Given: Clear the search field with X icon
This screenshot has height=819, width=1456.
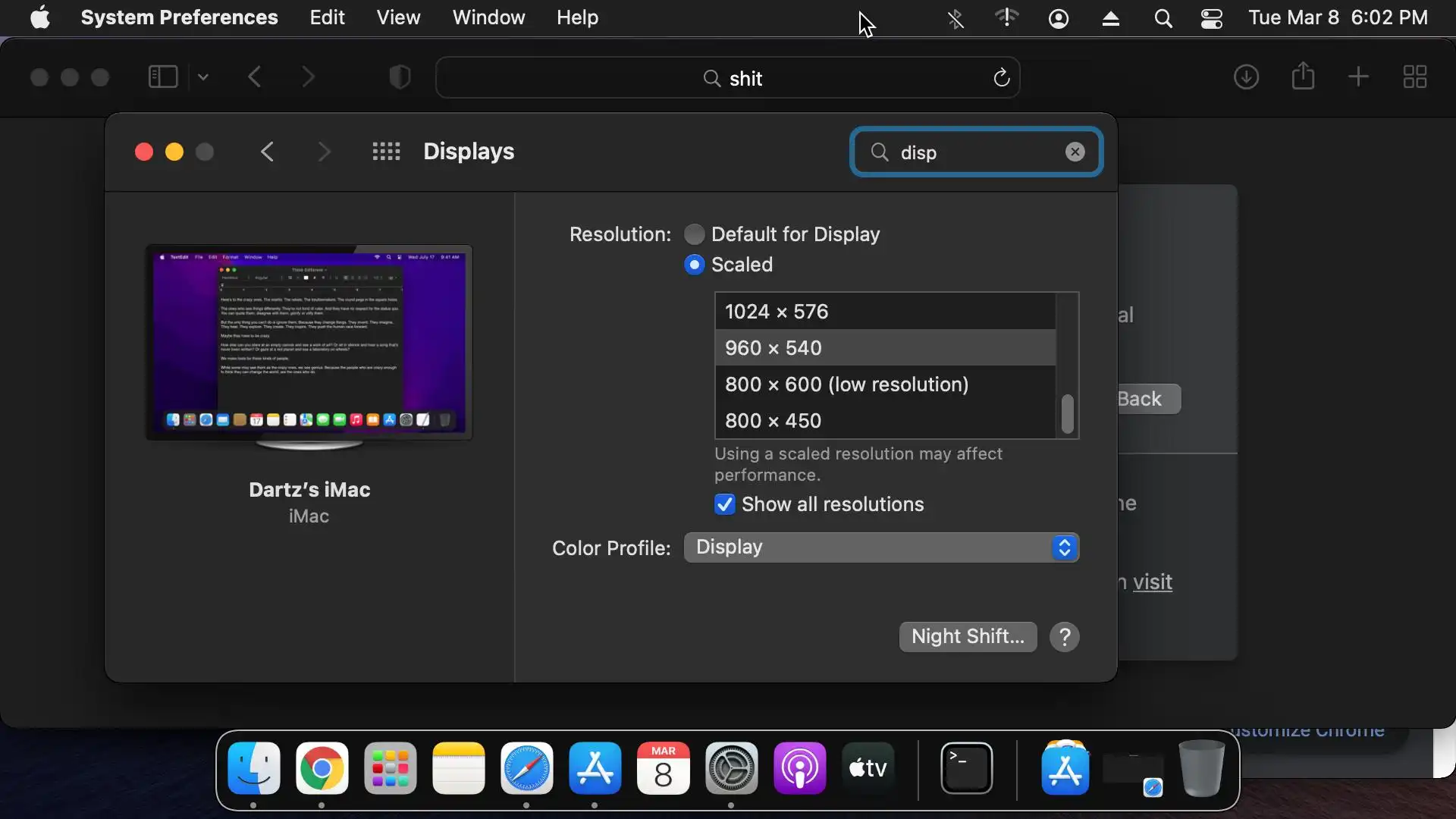Looking at the screenshot, I should click(1075, 152).
